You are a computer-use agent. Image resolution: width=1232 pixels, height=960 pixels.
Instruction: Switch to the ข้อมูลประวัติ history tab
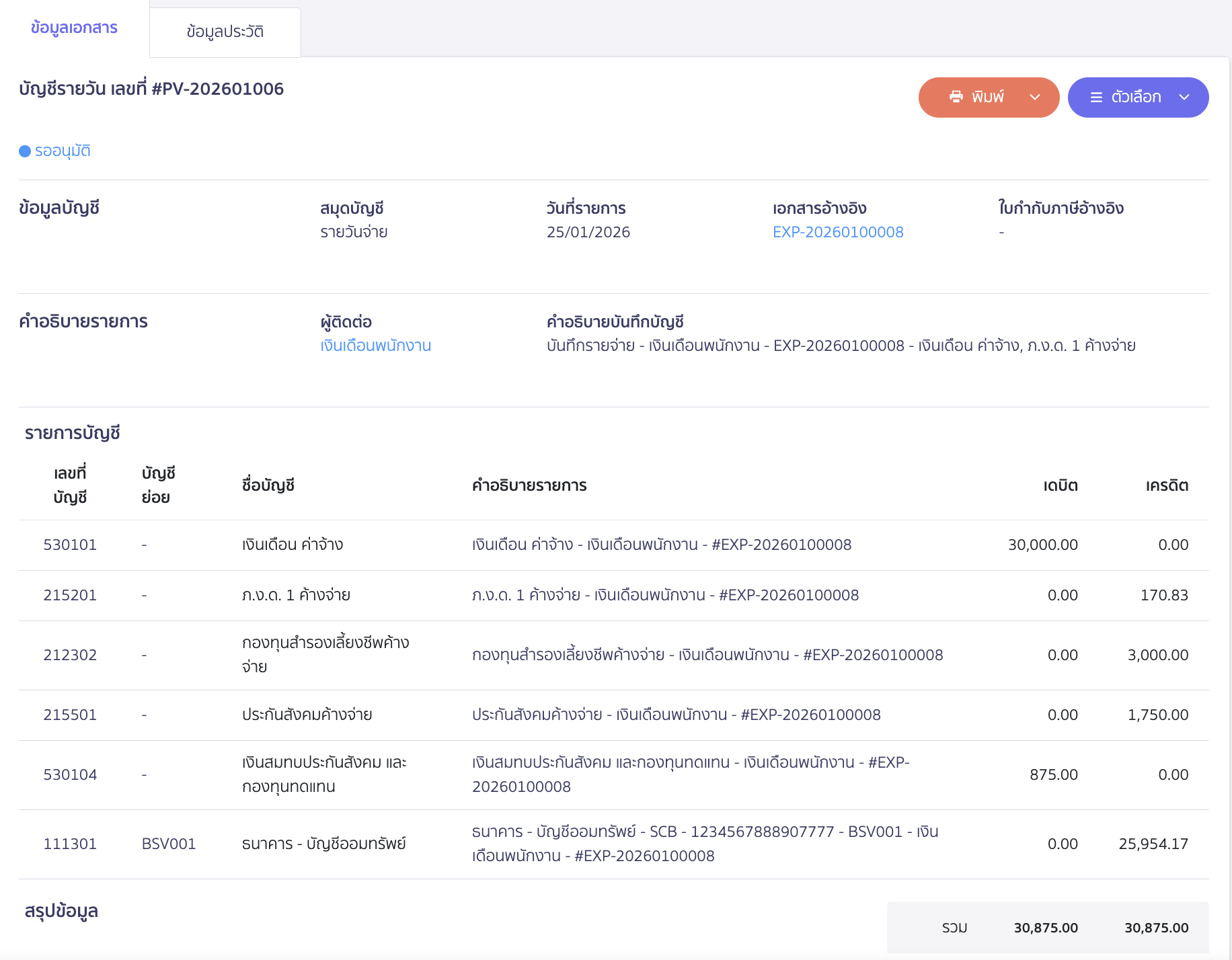click(x=225, y=32)
